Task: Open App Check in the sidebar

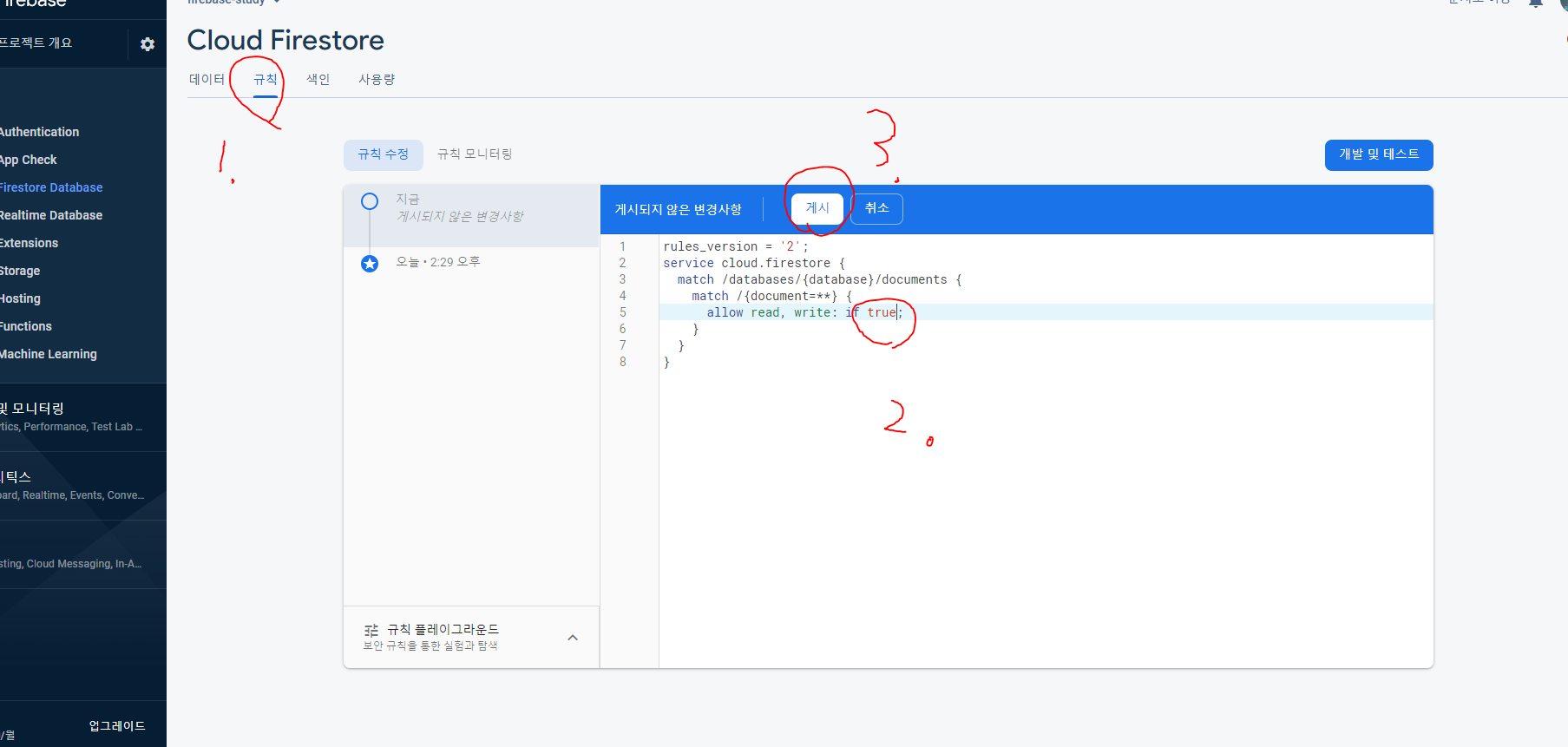Action: (29, 160)
